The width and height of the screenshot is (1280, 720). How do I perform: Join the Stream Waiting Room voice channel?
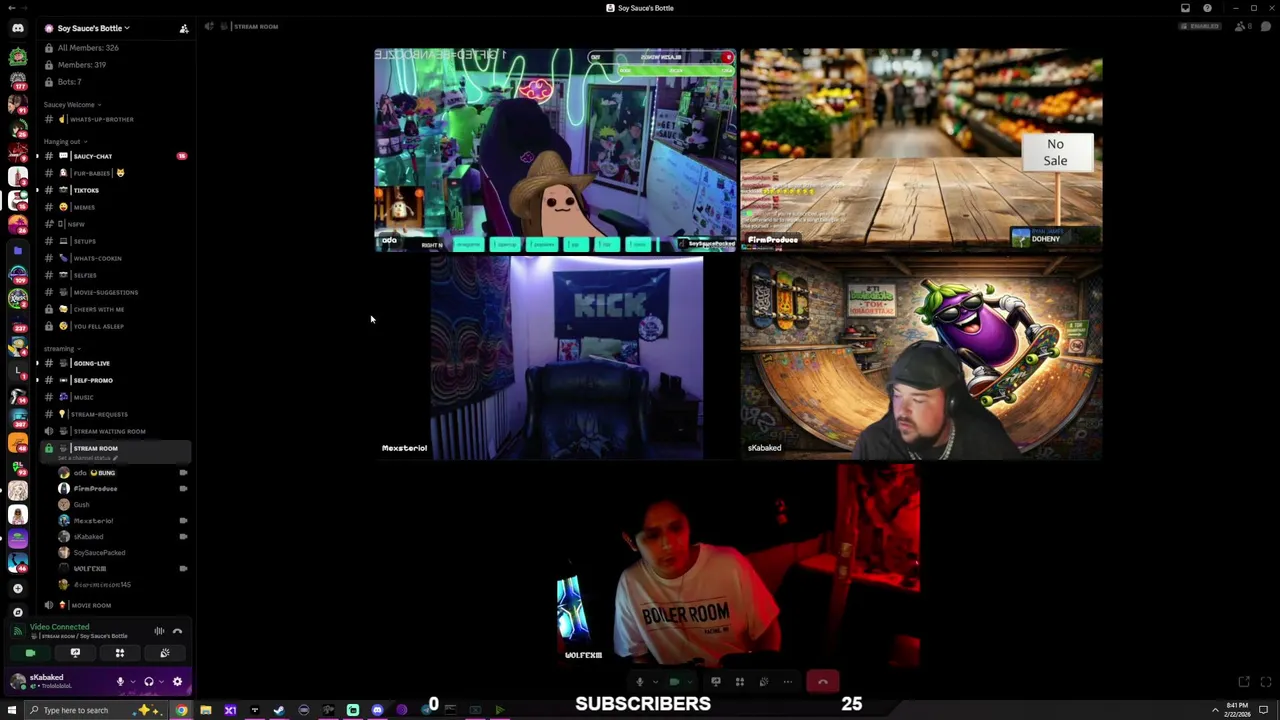(115, 431)
